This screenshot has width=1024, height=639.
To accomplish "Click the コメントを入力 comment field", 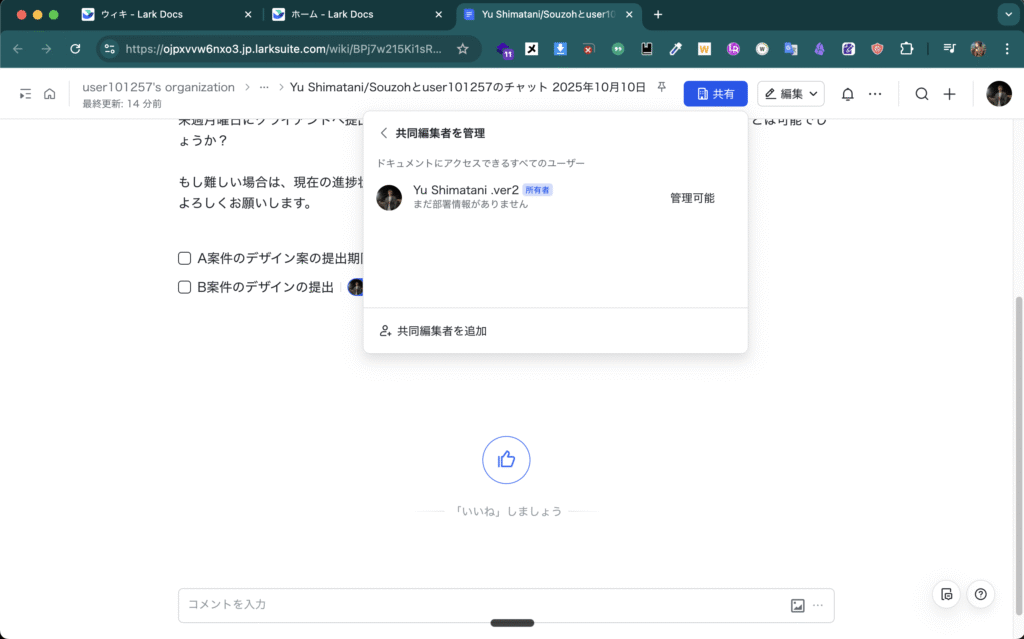I will pos(480,605).
